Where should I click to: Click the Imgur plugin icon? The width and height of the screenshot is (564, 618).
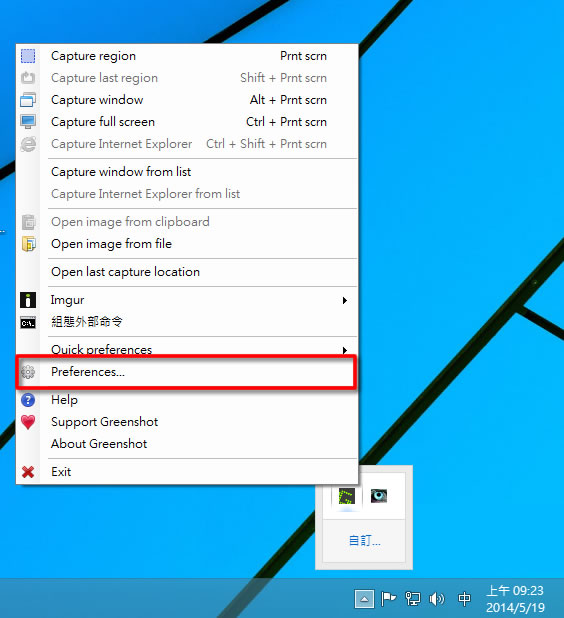(28, 300)
